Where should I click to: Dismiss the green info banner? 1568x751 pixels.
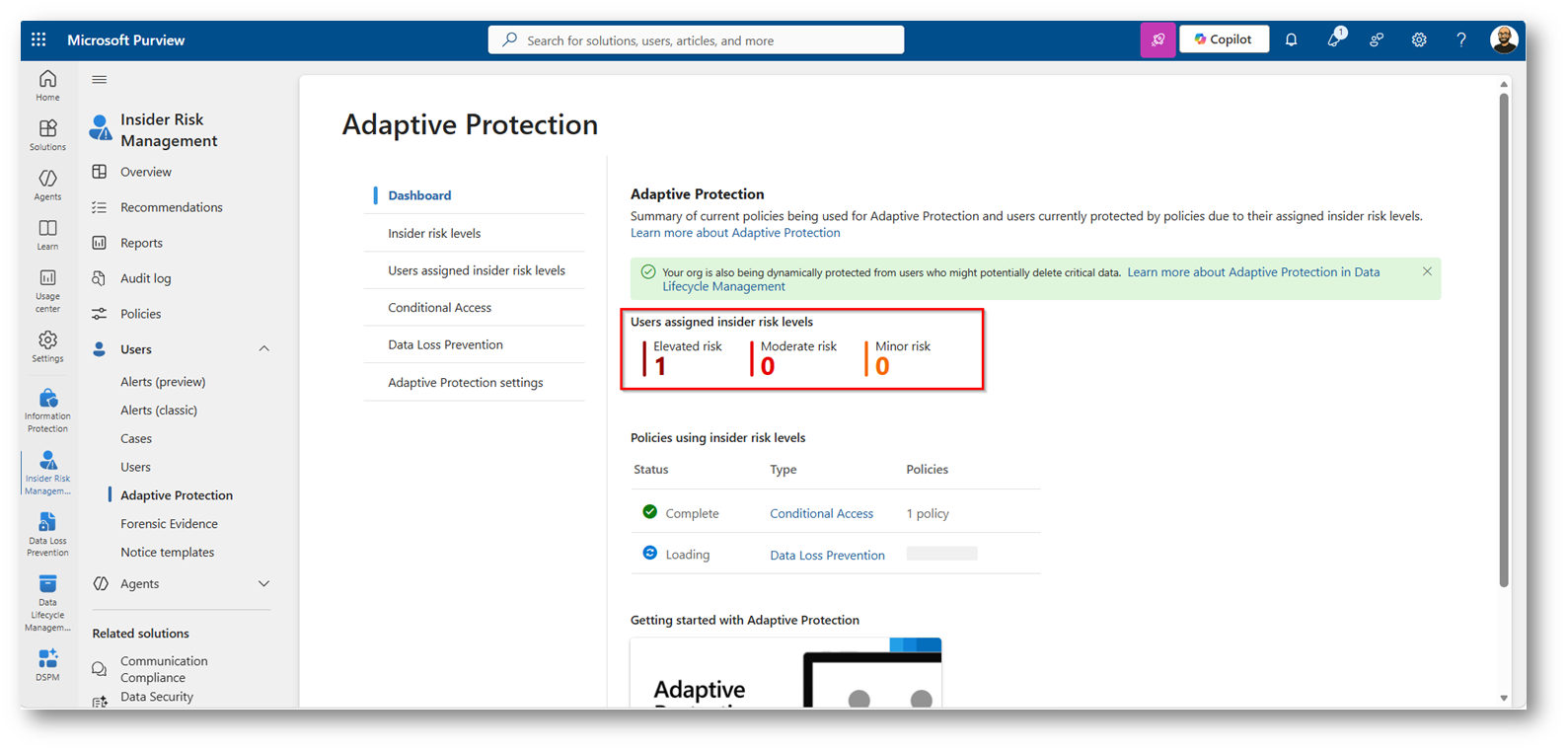(1427, 271)
